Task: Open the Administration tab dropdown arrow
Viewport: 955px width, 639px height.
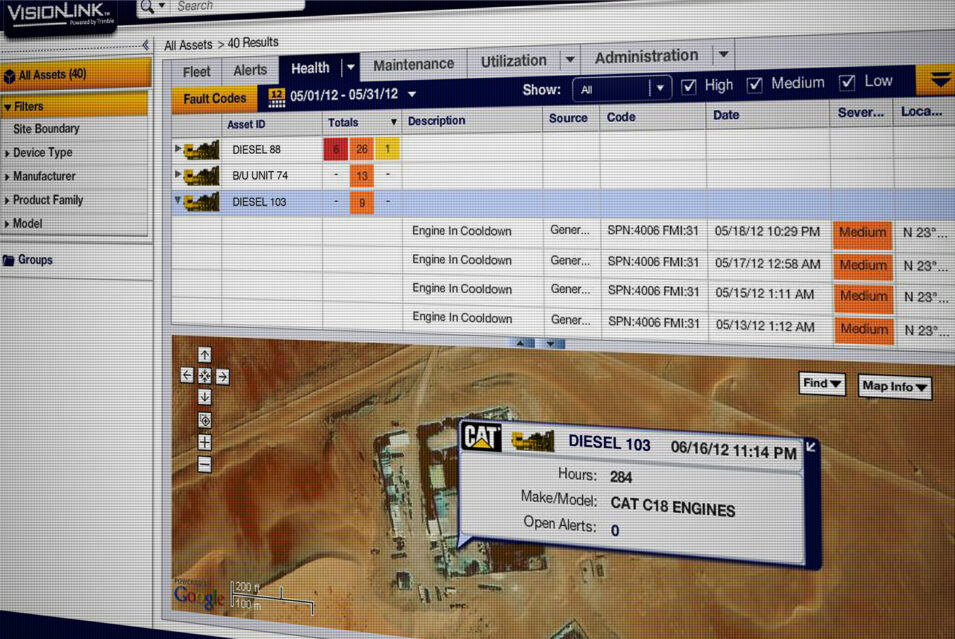Action: [x=724, y=55]
